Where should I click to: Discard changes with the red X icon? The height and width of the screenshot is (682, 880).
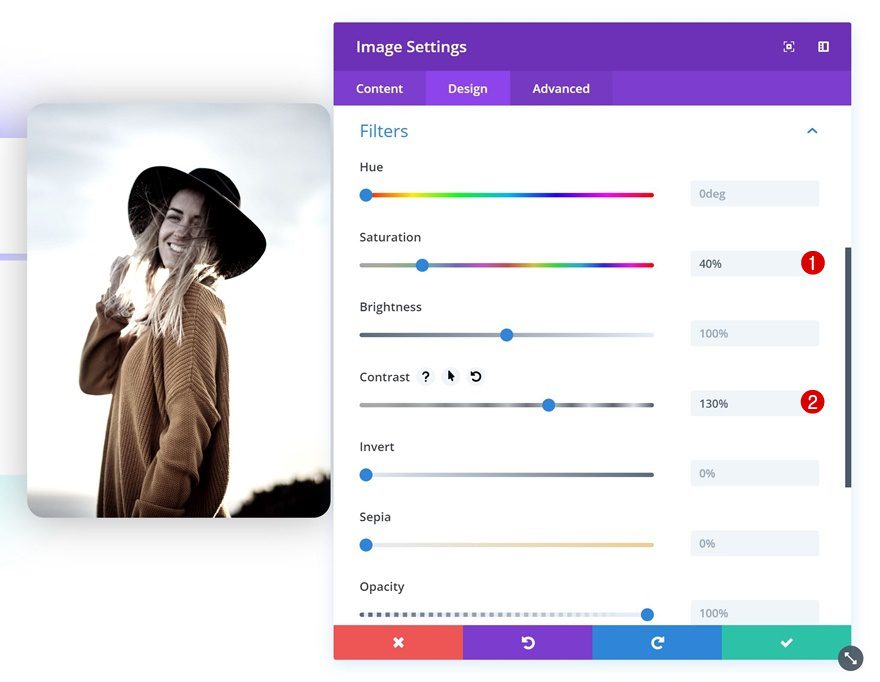tap(398, 642)
